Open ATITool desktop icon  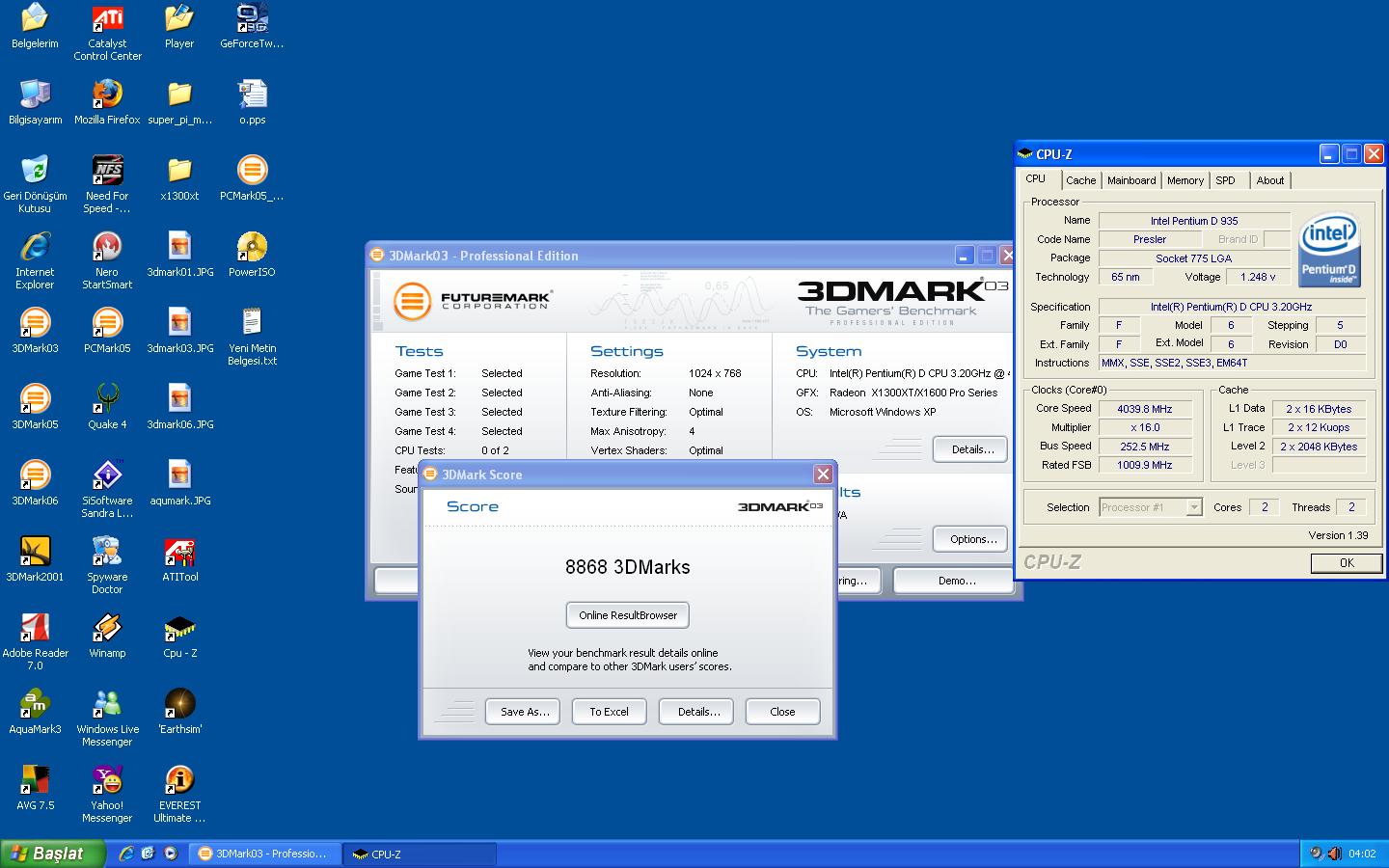(x=179, y=559)
